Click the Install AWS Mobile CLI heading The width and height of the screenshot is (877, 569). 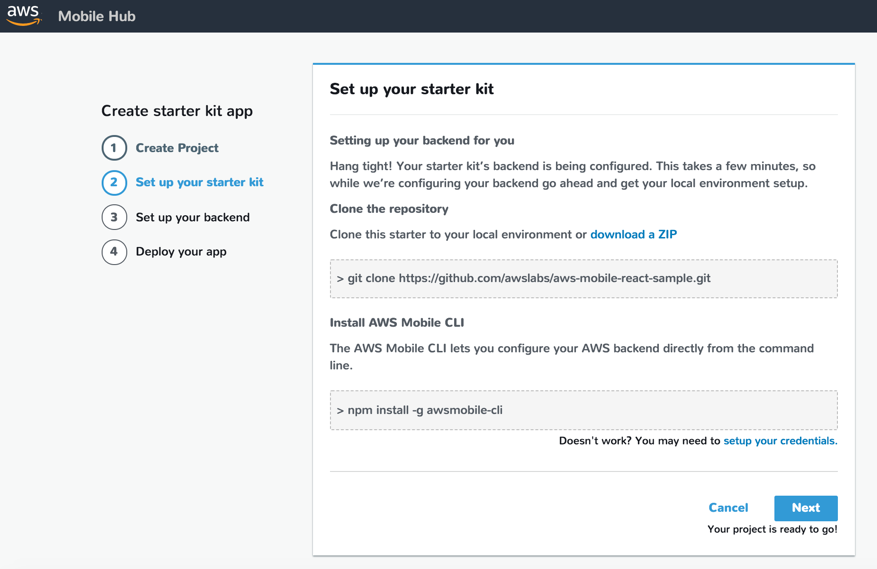pyautogui.click(x=397, y=323)
